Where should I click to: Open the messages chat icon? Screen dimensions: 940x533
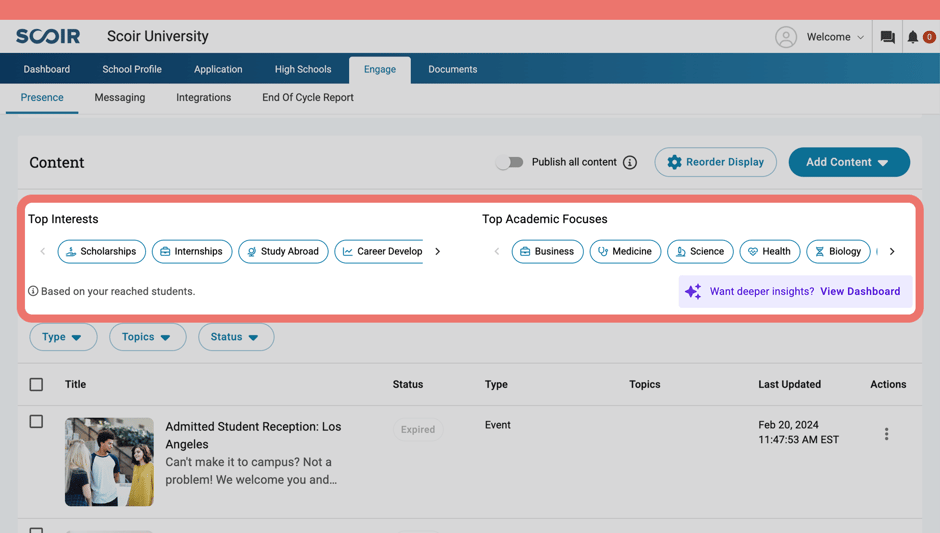coord(887,37)
